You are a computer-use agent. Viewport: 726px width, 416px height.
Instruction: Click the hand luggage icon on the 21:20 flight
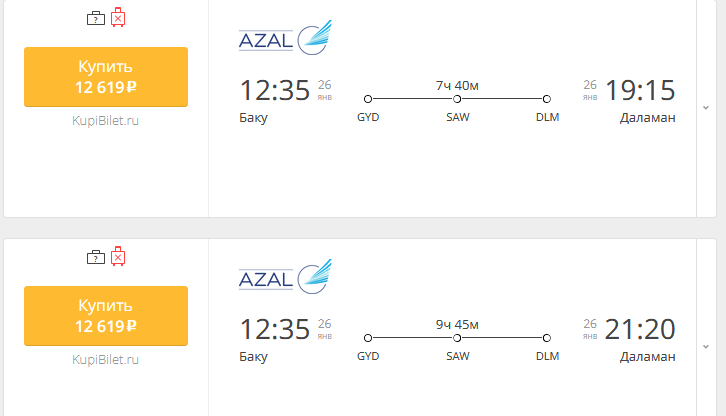(x=95, y=257)
